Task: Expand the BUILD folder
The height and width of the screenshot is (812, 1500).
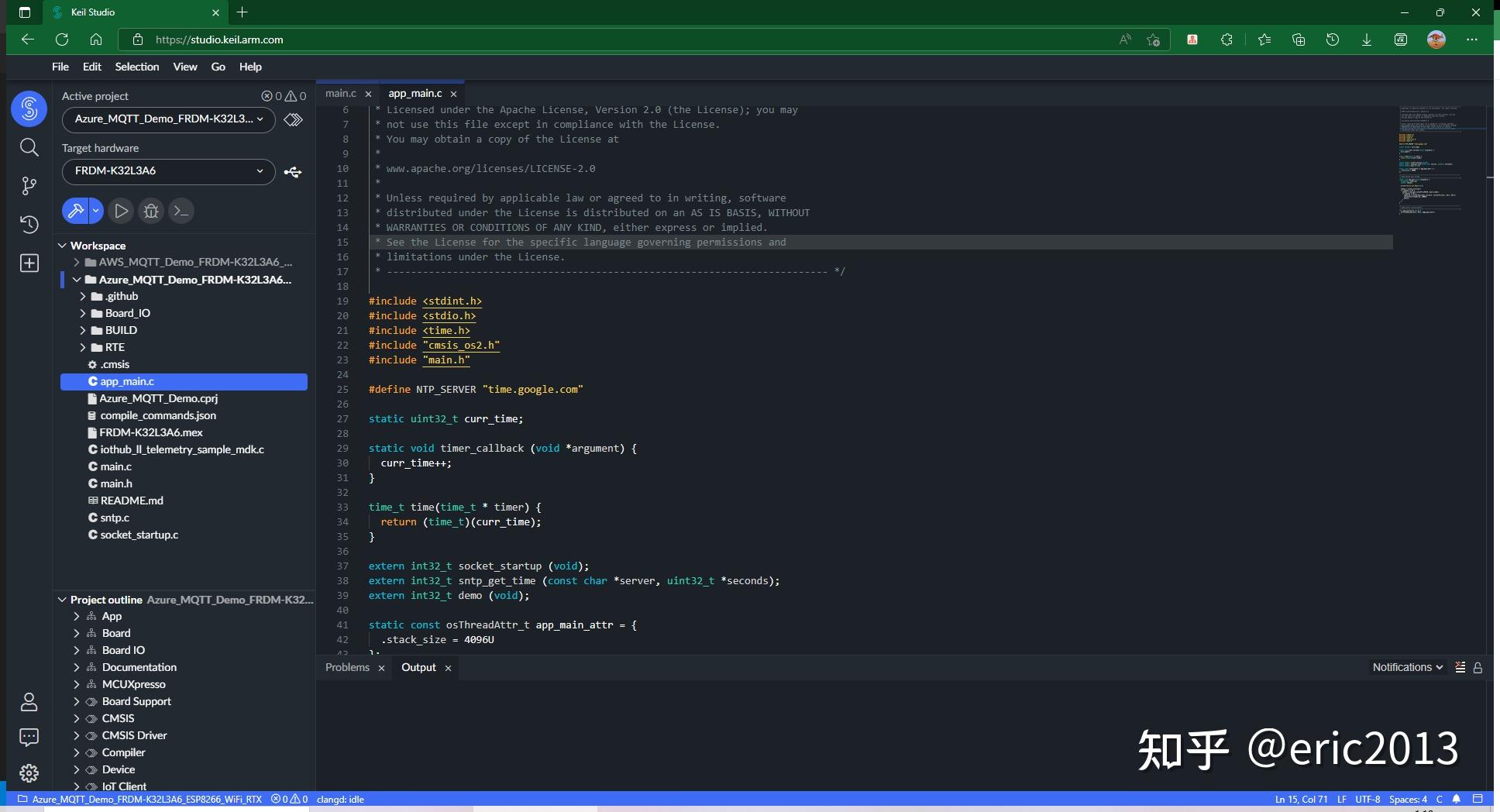Action: pyautogui.click(x=83, y=330)
